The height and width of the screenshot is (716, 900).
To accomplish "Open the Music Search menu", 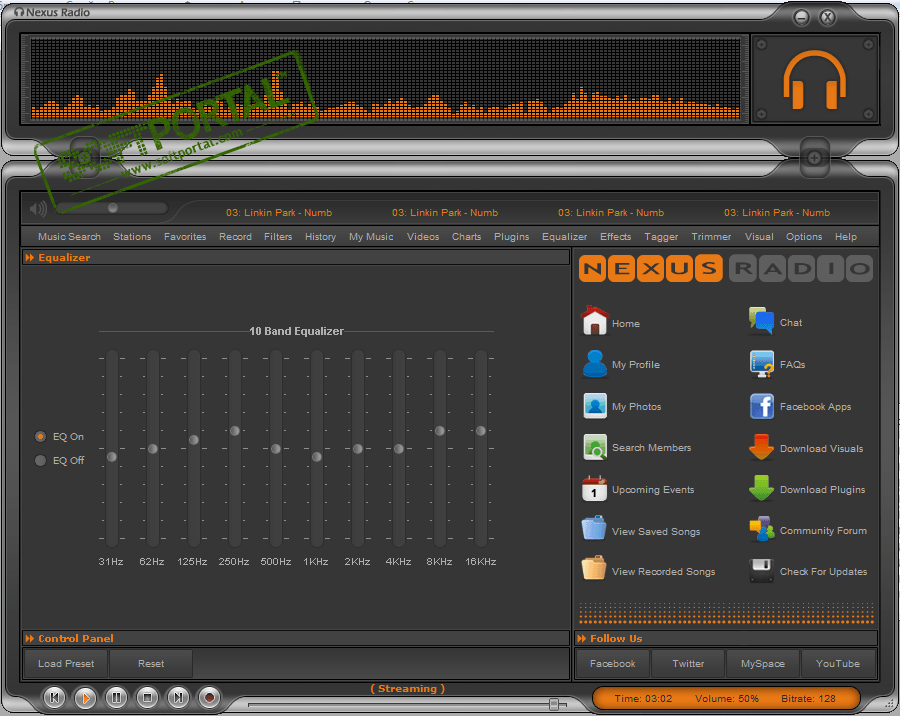I will click(x=69, y=237).
